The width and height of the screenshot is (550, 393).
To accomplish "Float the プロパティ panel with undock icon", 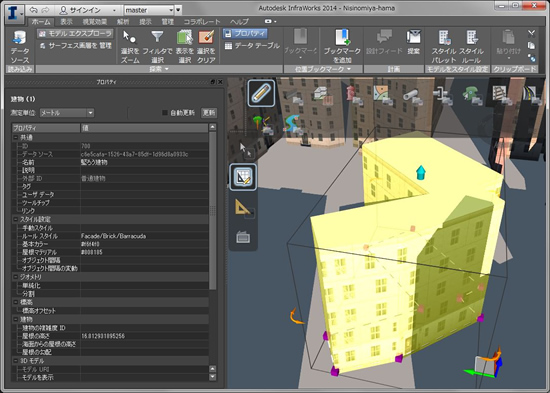I will point(213,82).
